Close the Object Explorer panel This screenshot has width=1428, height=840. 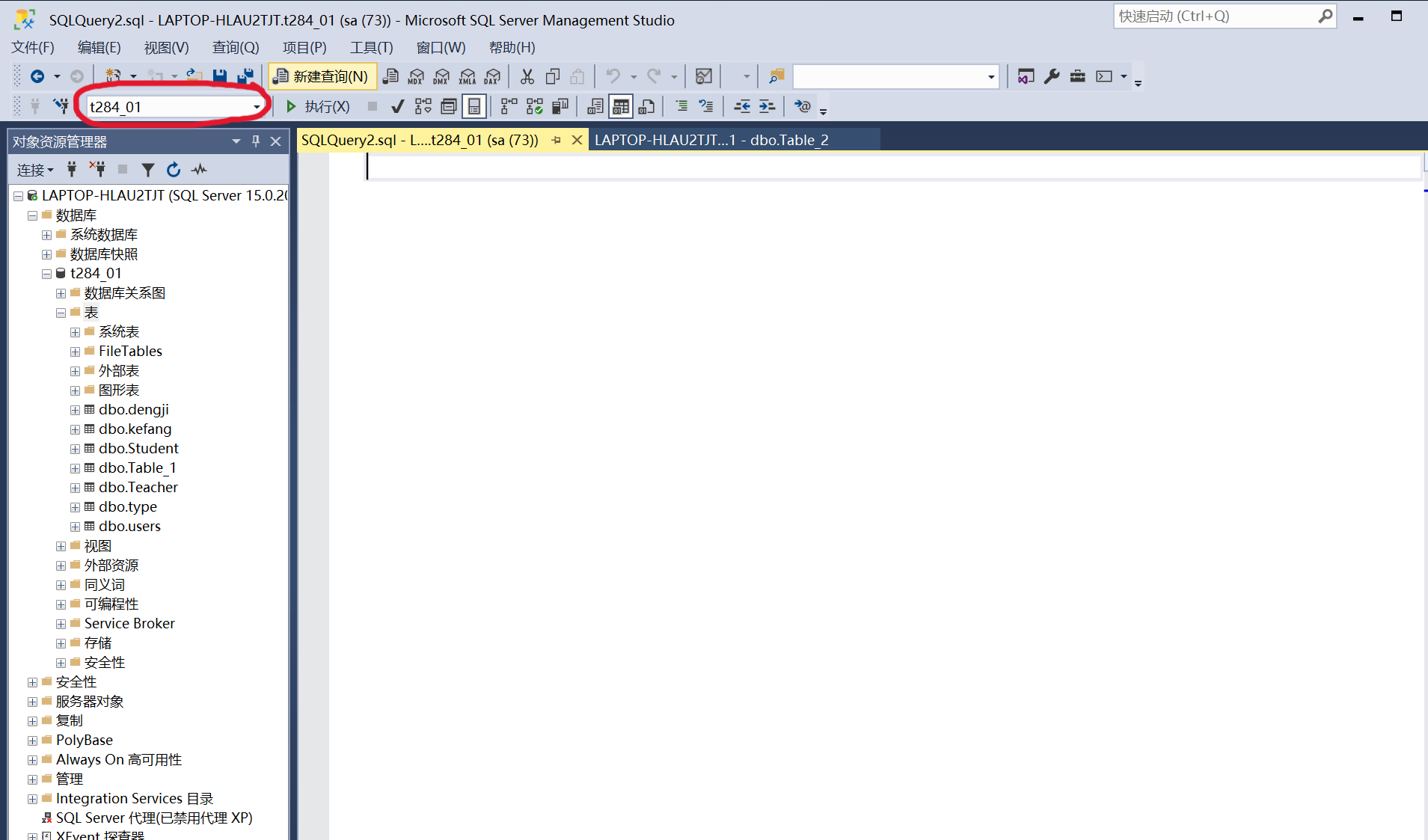(275, 141)
